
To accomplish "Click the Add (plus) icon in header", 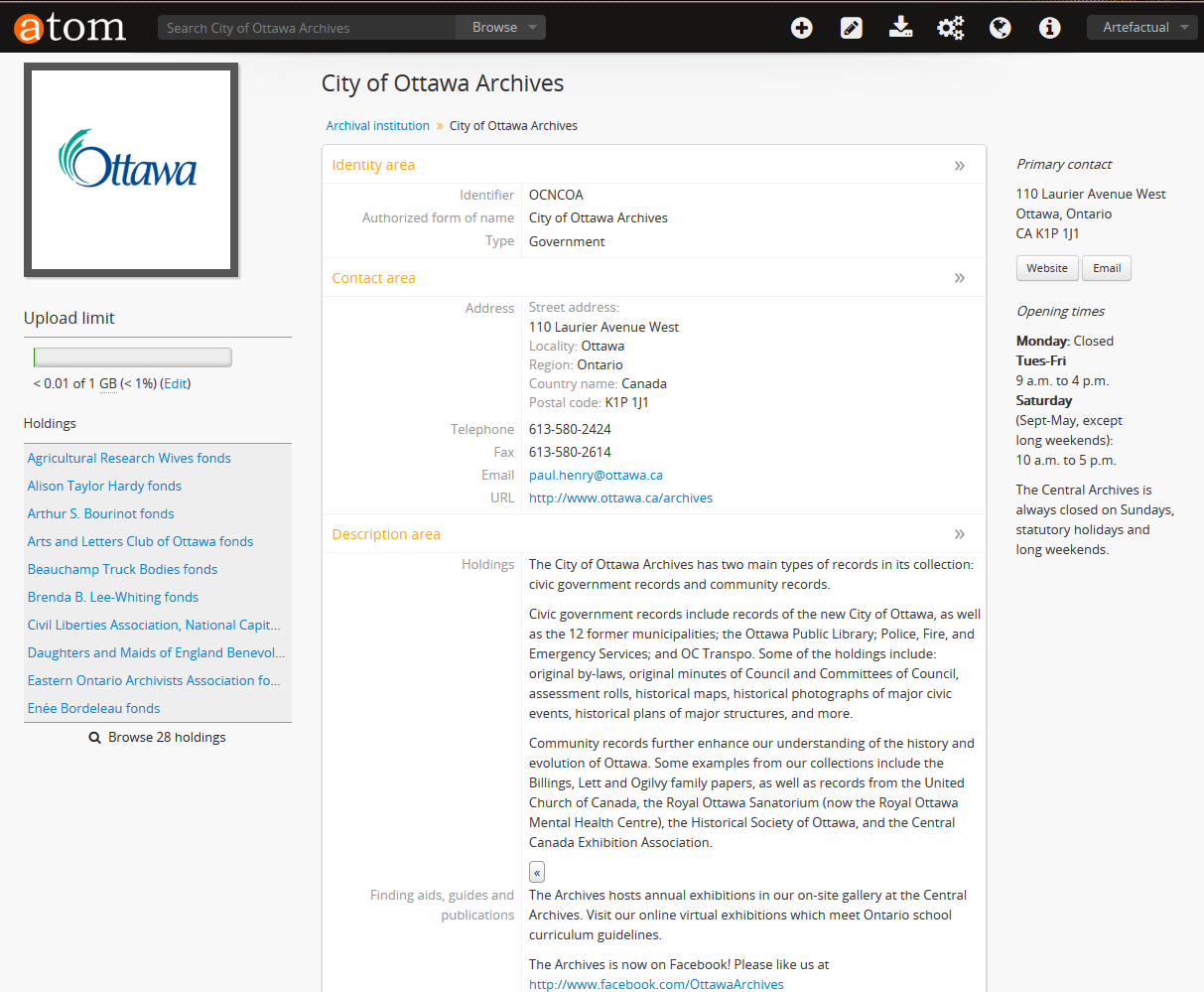I will [801, 28].
